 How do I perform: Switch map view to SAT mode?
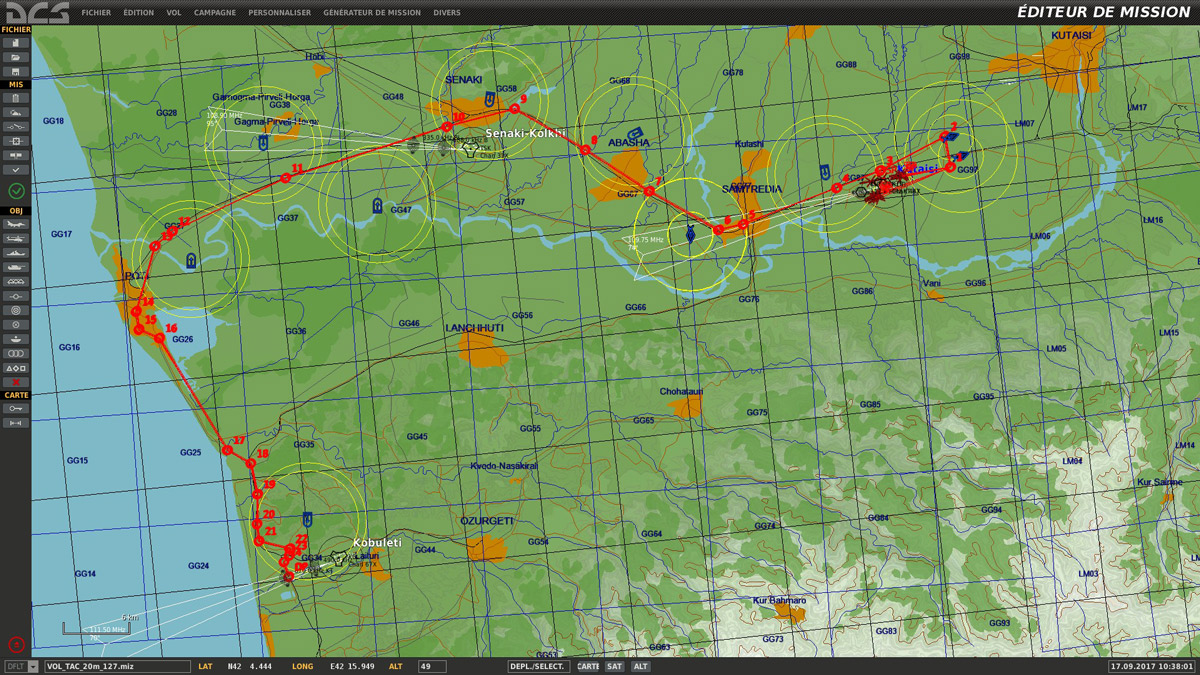click(x=614, y=666)
